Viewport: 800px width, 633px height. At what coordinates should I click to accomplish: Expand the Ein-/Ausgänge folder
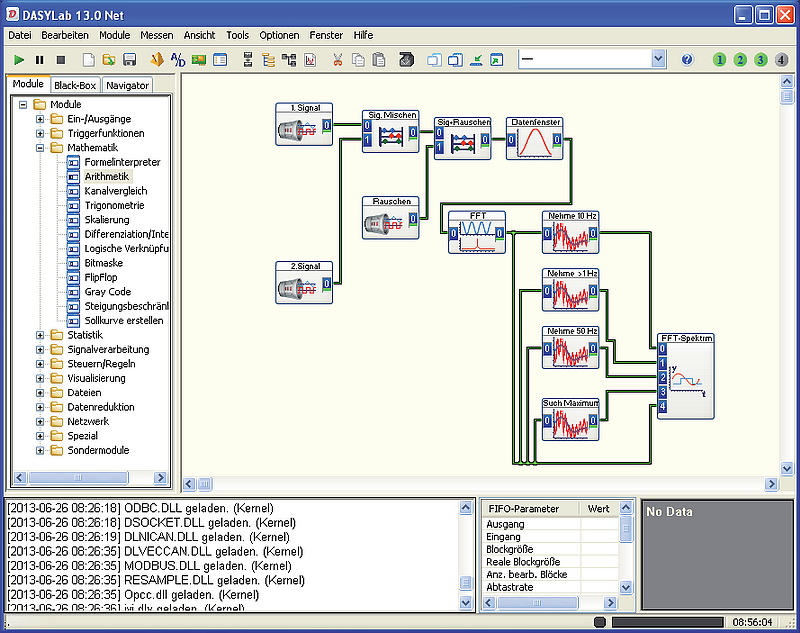(x=40, y=119)
